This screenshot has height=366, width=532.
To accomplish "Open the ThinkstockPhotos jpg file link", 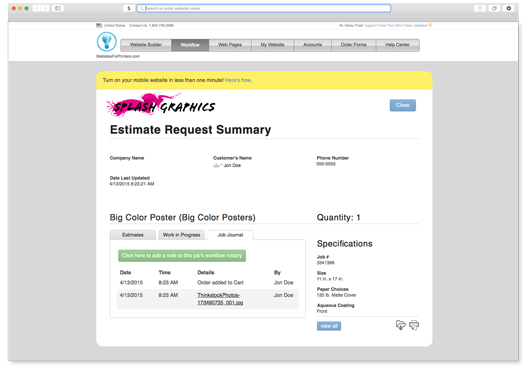I will (x=220, y=299).
